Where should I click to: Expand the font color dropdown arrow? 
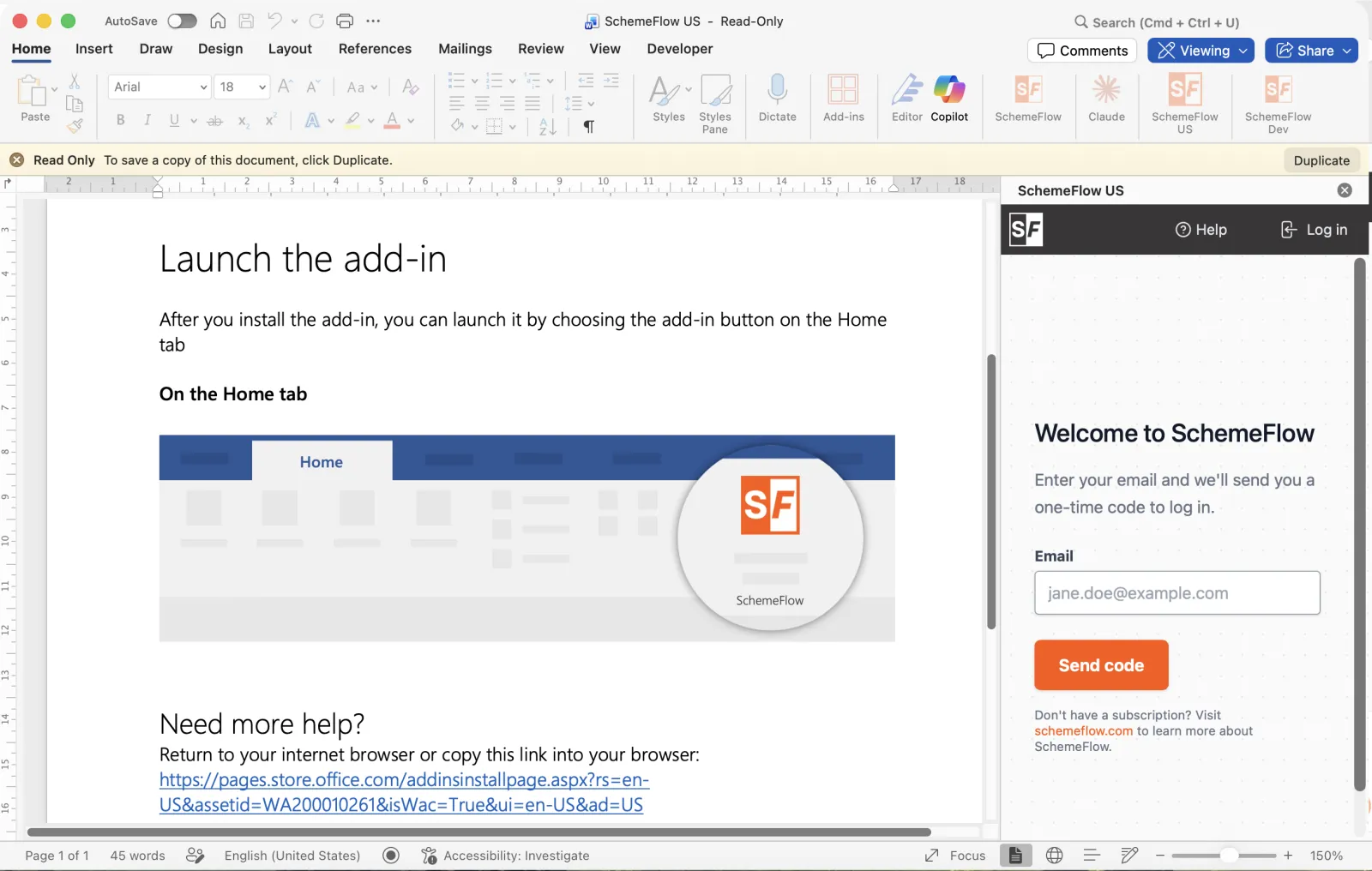411,121
